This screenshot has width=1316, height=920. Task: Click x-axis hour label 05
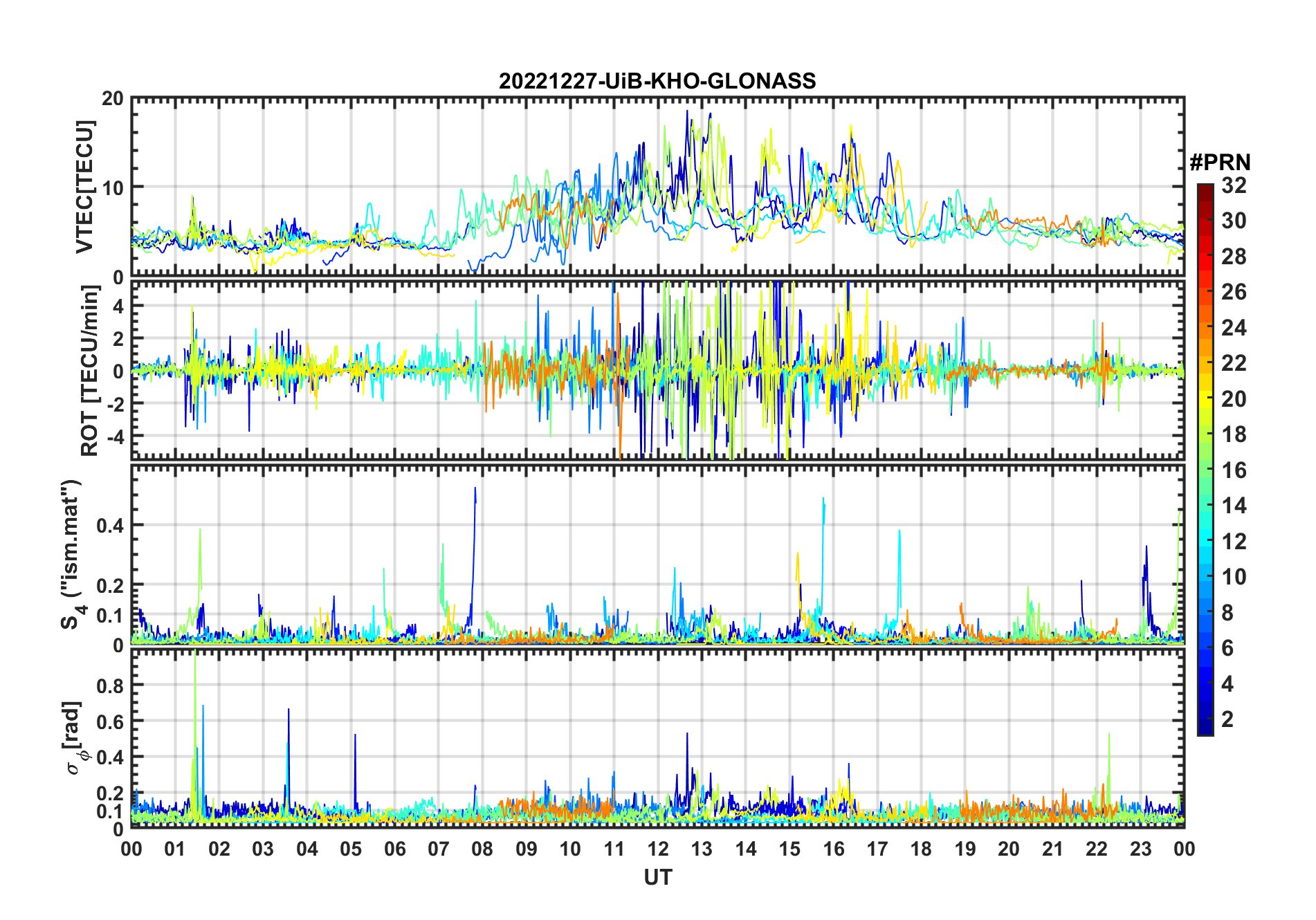[351, 849]
